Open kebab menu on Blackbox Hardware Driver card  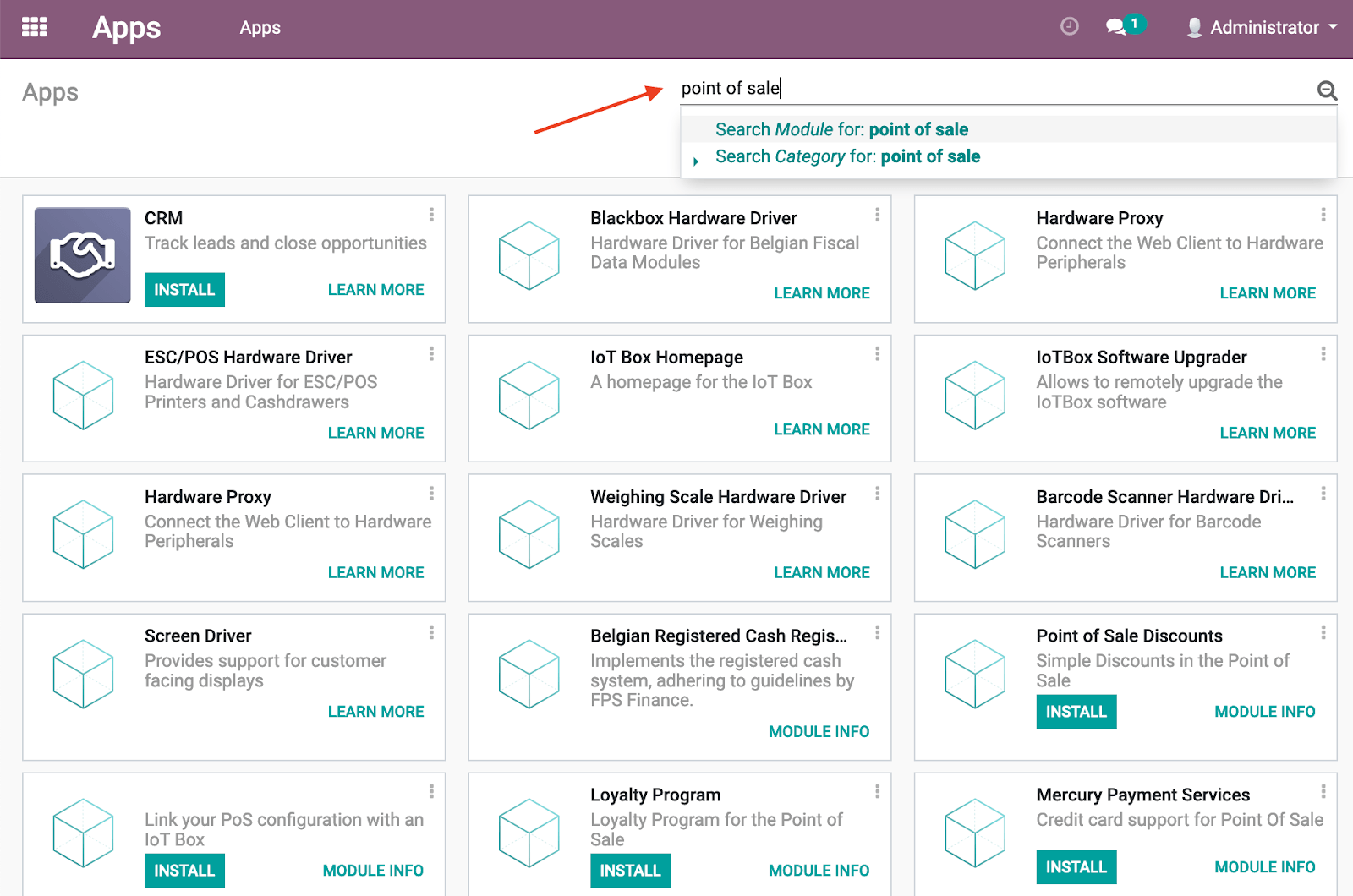tap(877, 215)
